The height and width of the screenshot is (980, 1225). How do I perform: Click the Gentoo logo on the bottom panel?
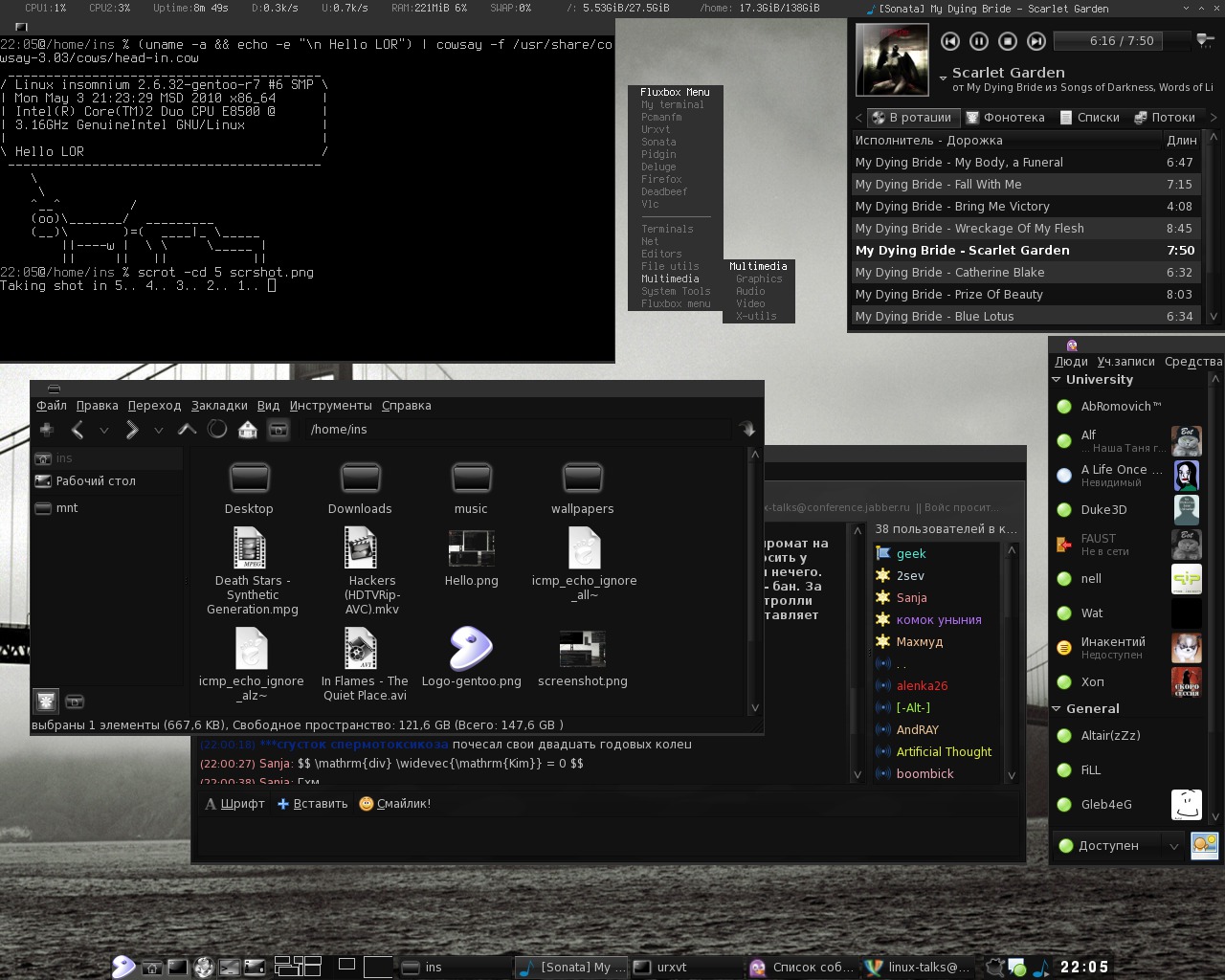(x=123, y=966)
